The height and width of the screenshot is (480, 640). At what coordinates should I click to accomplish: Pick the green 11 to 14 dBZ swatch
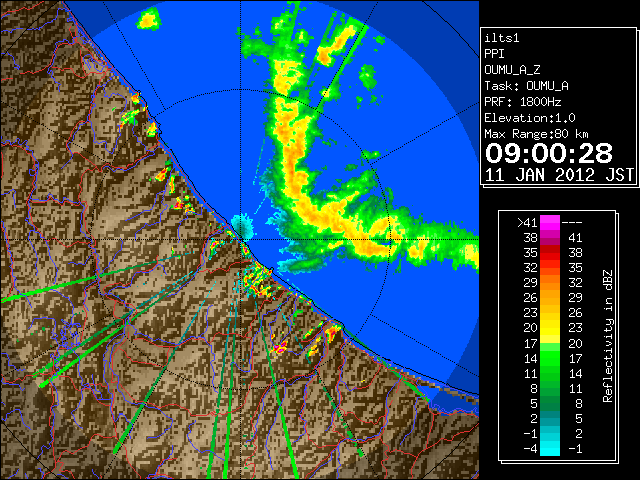point(550,373)
